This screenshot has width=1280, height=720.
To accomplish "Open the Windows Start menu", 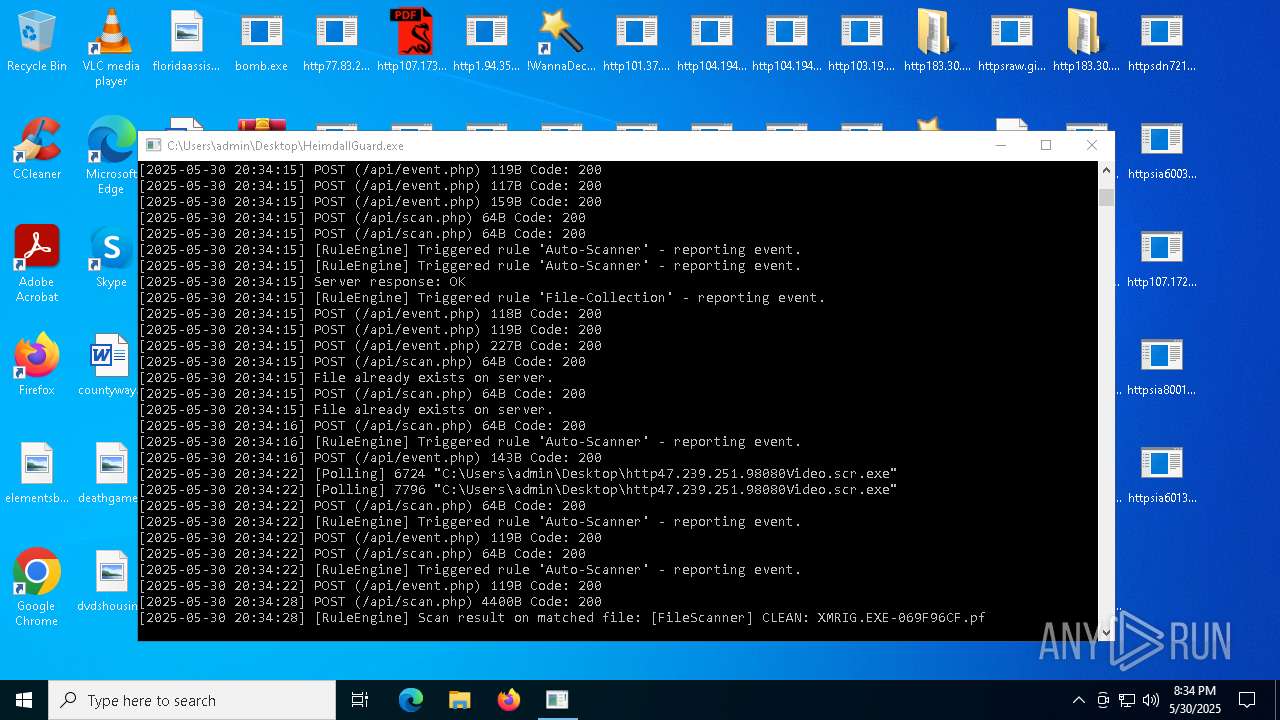I will click(x=24, y=700).
